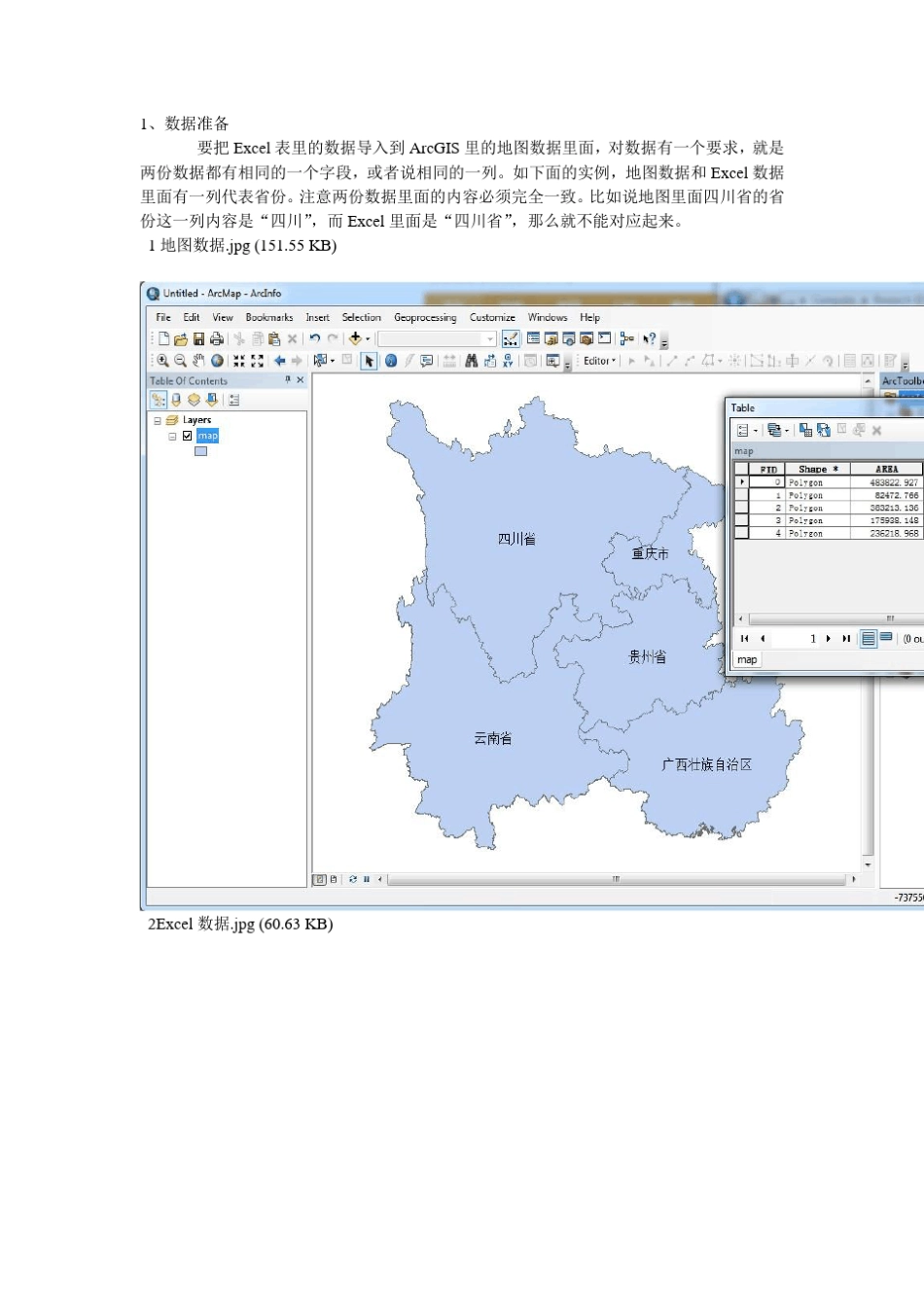The height and width of the screenshot is (1307, 924).
Task: Undo the last action
Action: 314,338
